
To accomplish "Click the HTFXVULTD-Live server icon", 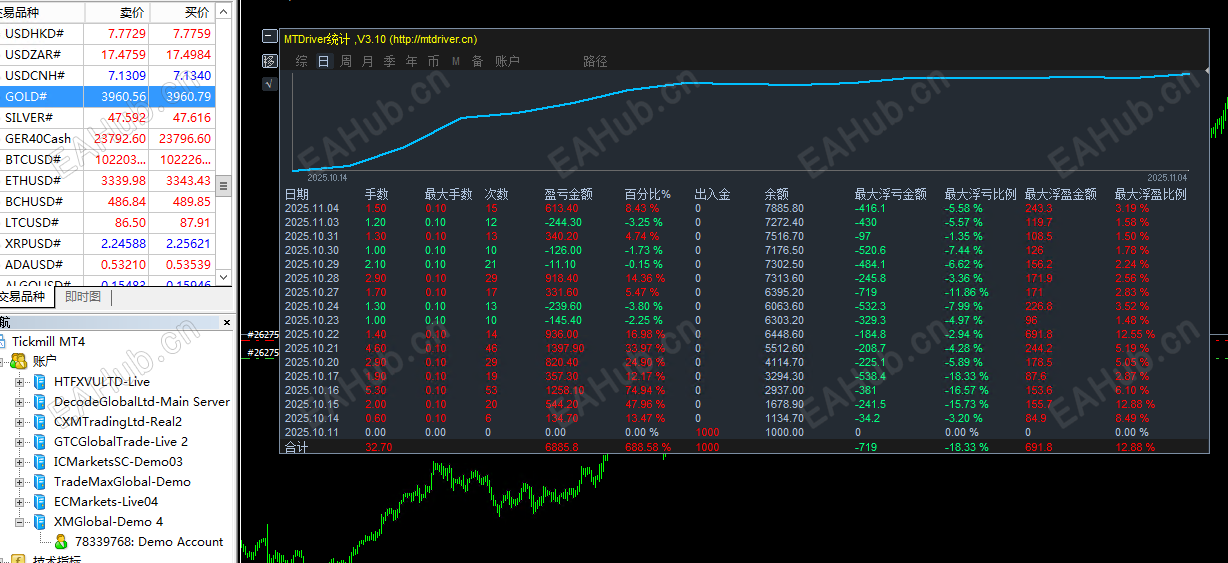I will point(40,381).
